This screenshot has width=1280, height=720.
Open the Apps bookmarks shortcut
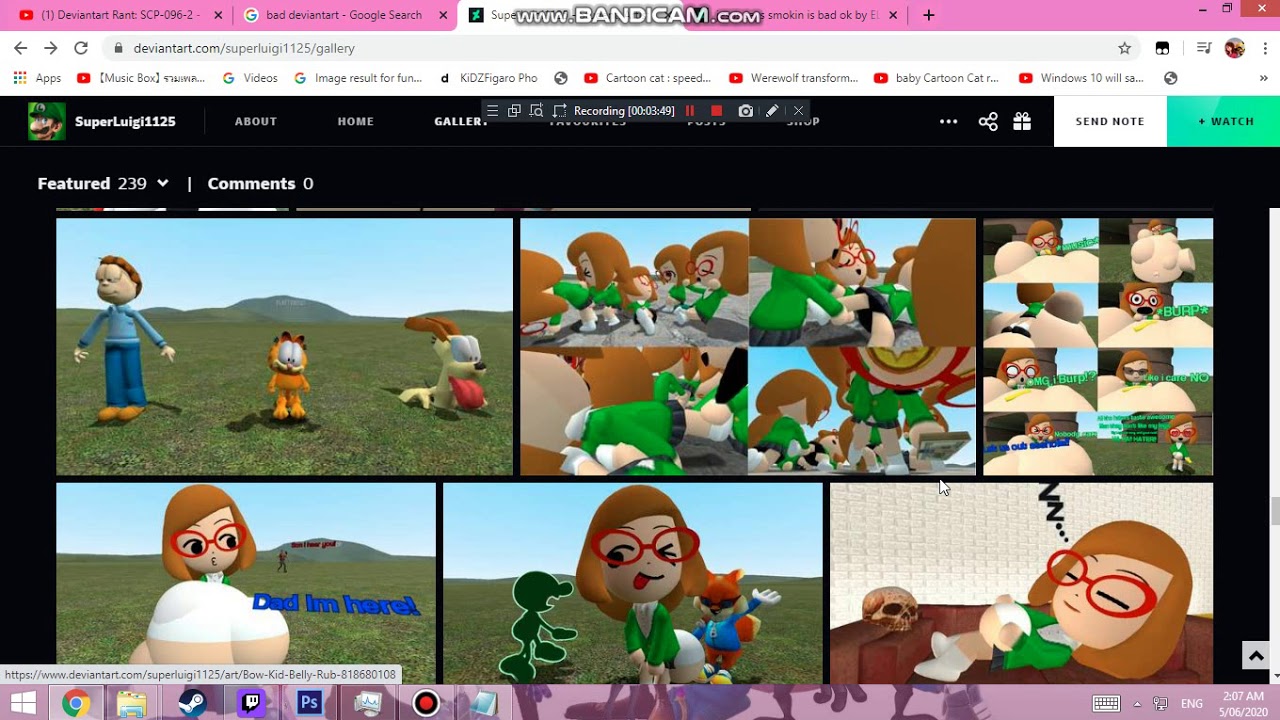(37, 78)
